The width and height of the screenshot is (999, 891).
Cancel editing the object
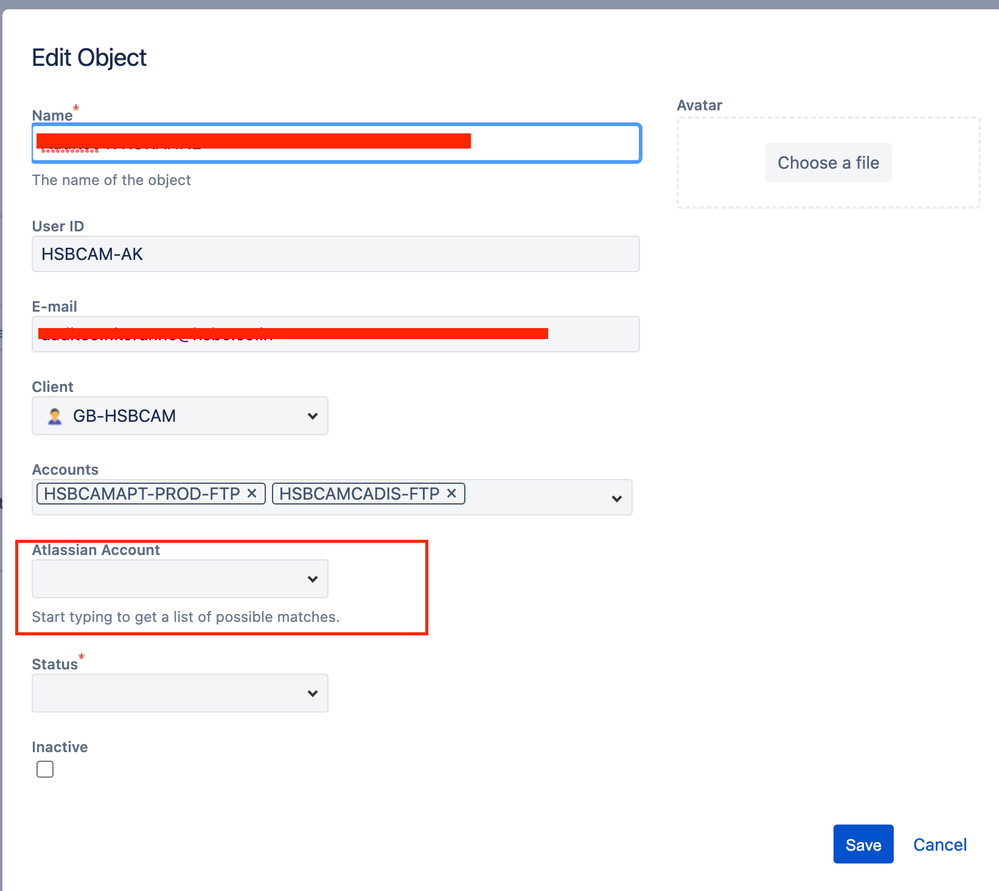940,844
